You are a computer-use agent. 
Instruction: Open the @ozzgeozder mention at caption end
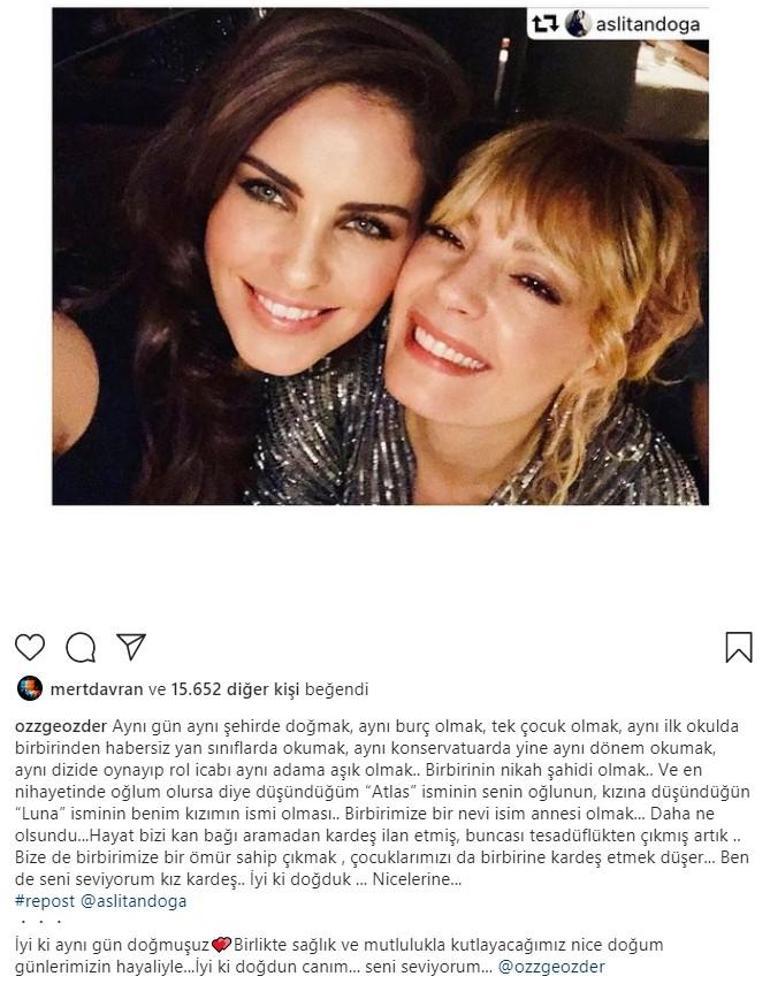click(552, 966)
